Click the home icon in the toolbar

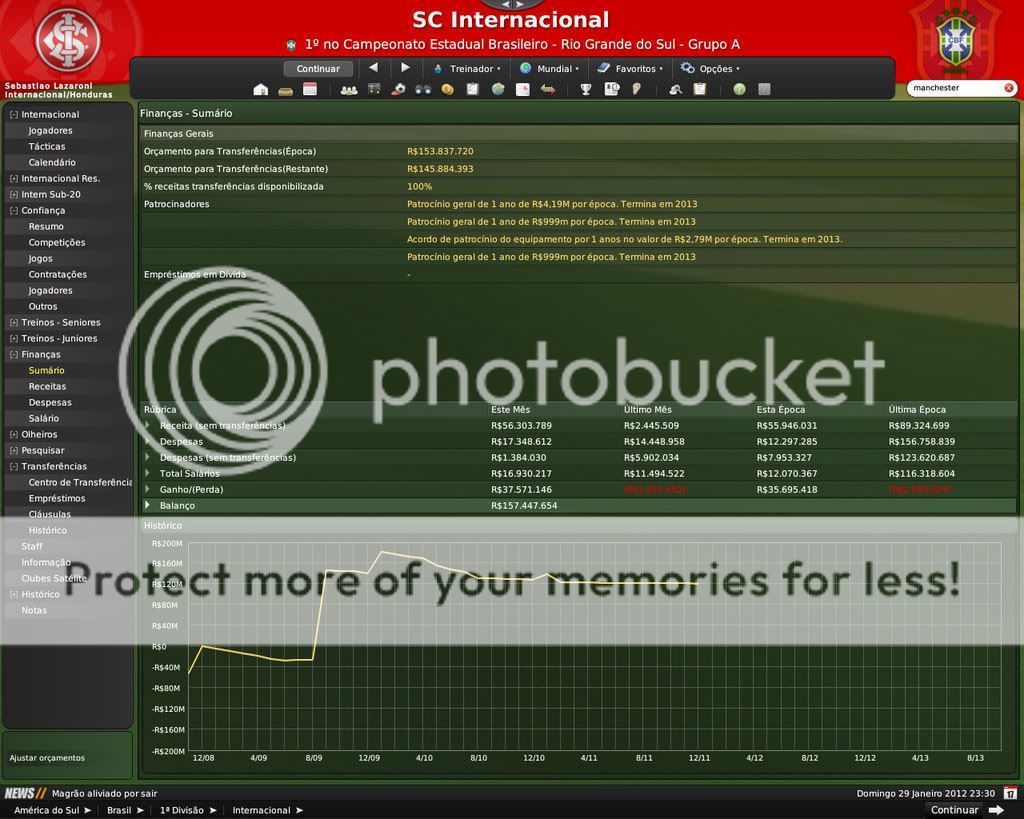pos(261,90)
